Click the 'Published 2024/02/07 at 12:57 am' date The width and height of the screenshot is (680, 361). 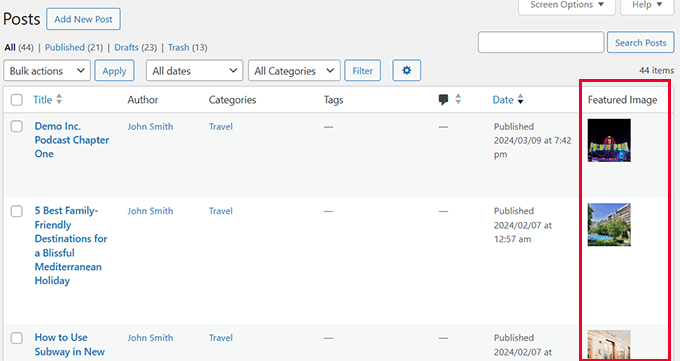pyautogui.click(x=523, y=225)
